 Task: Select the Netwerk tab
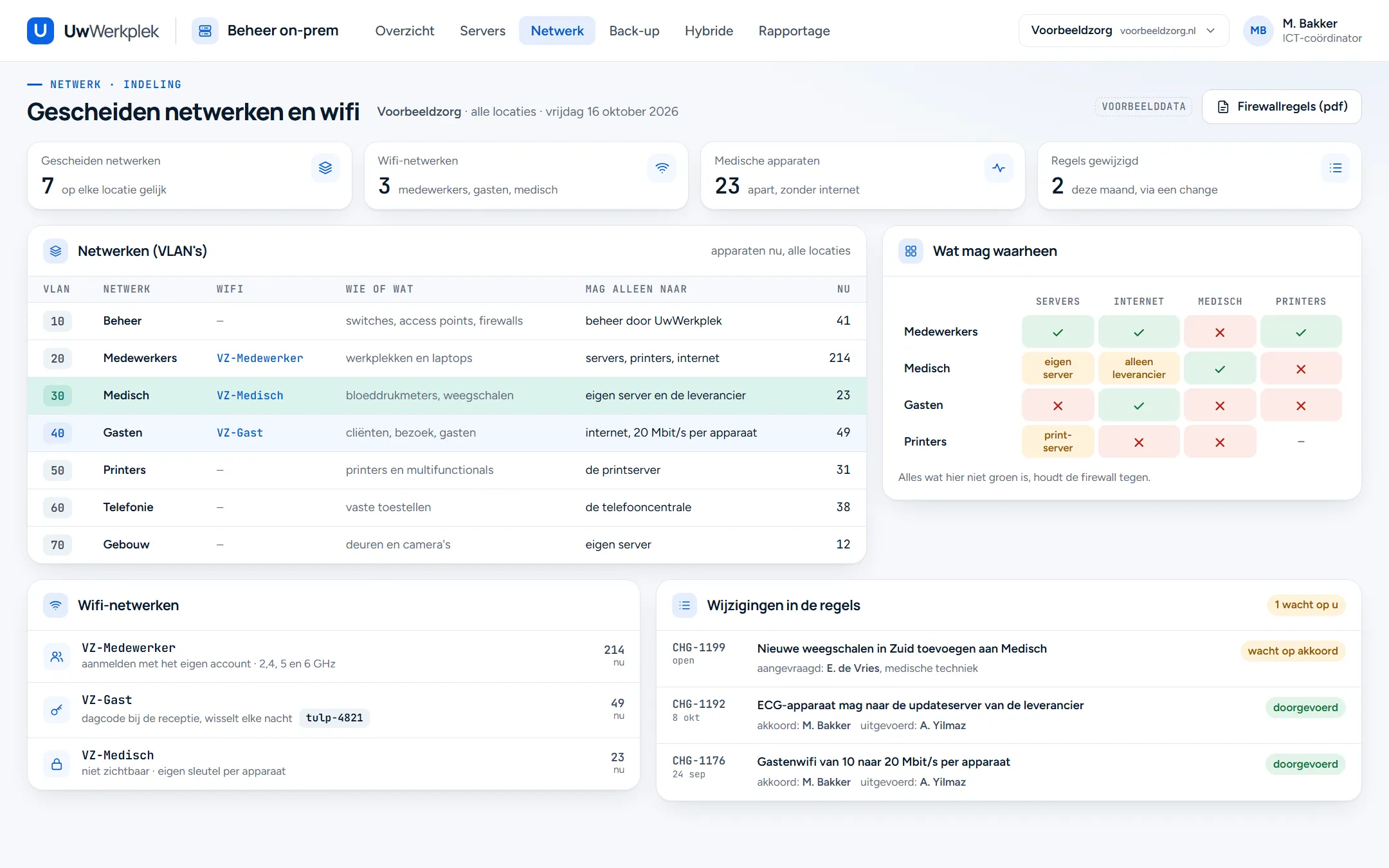(x=557, y=31)
